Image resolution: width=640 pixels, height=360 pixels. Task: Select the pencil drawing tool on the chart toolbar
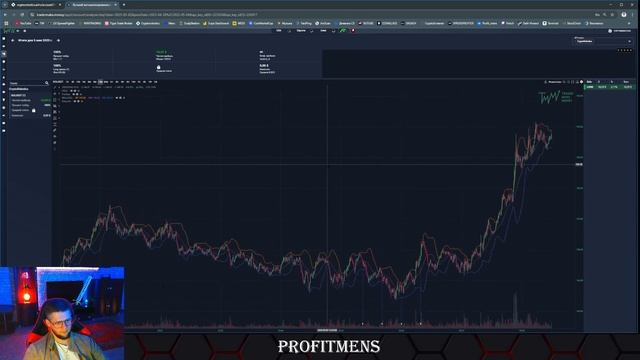(x=55, y=130)
